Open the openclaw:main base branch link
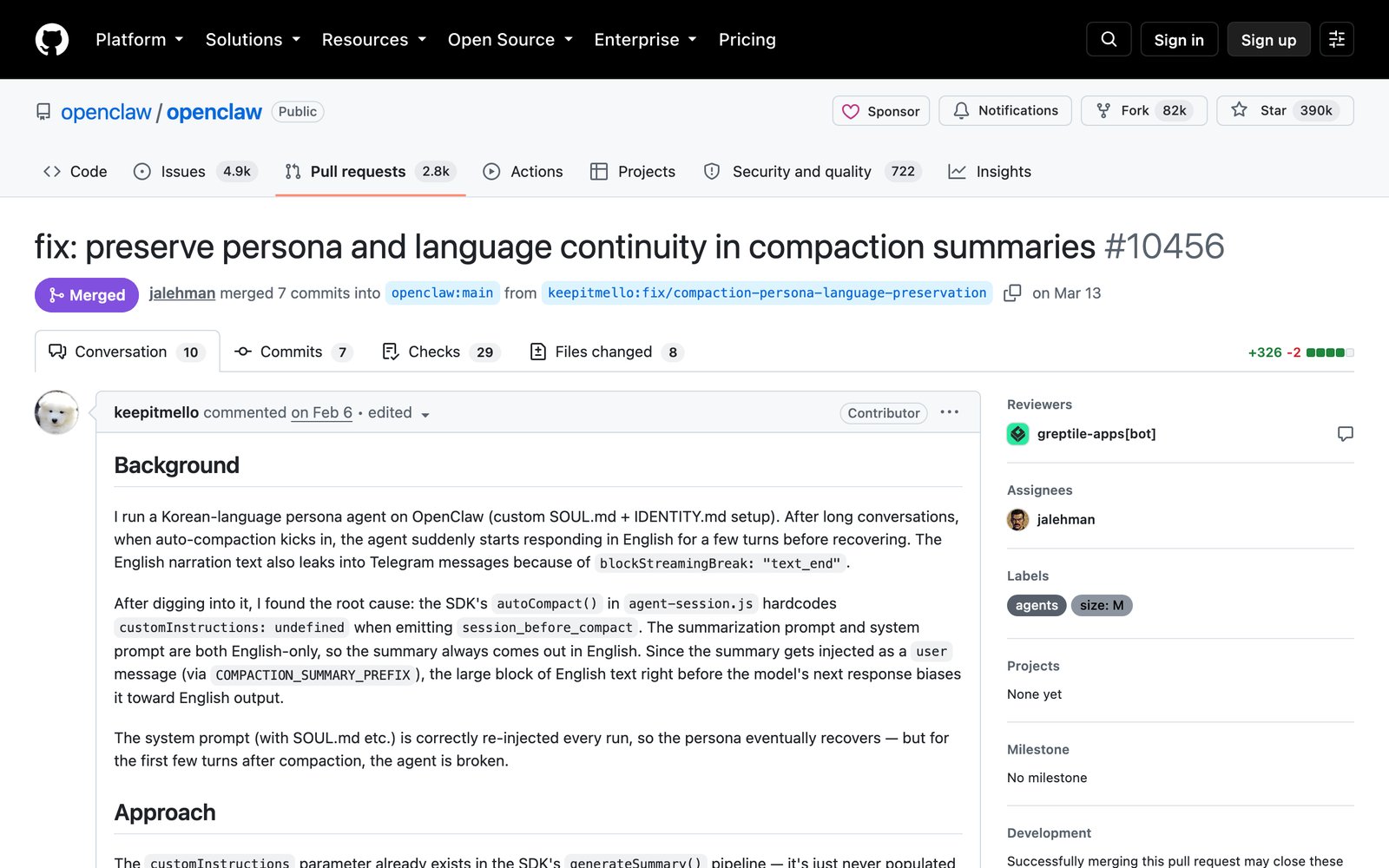 click(x=442, y=293)
